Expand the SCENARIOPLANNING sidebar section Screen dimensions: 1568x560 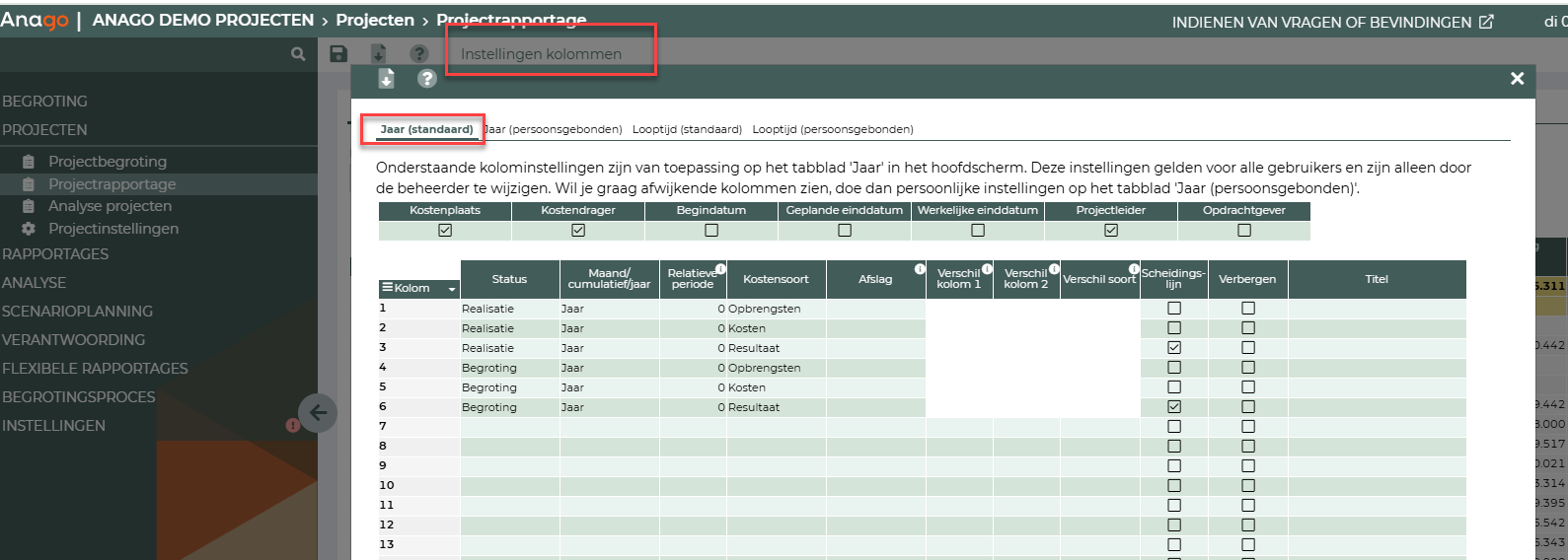[77, 312]
